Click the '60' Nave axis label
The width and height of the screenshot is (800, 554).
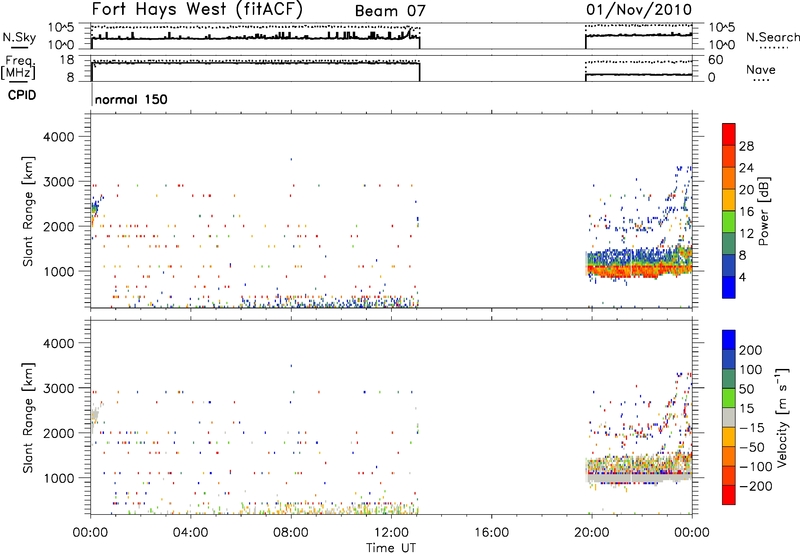(x=716, y=60)
